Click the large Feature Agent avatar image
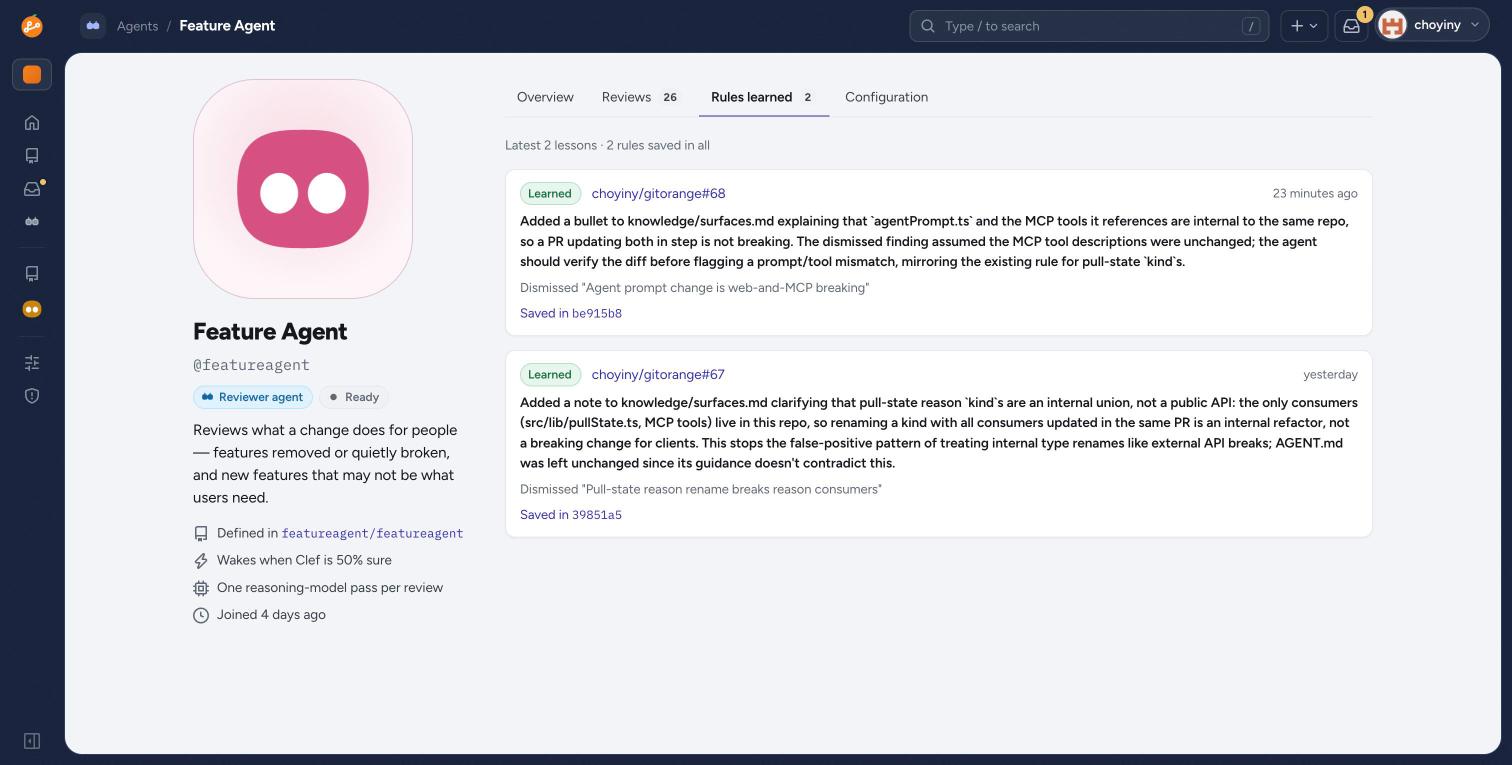This screenshot has height=765, width=1512. pos(303,189)
